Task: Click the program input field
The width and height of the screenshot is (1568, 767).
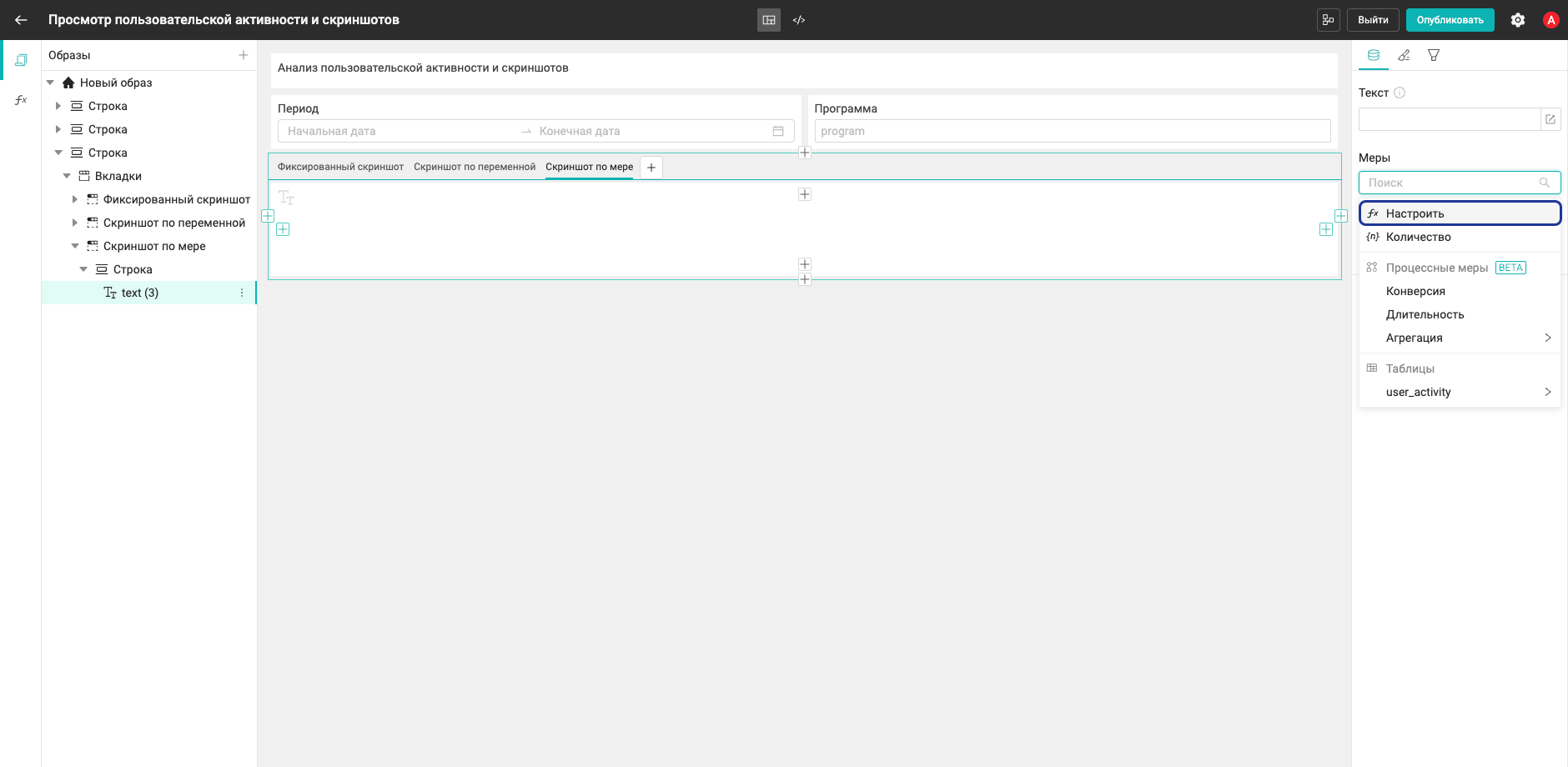Action: pos(1072,131)
